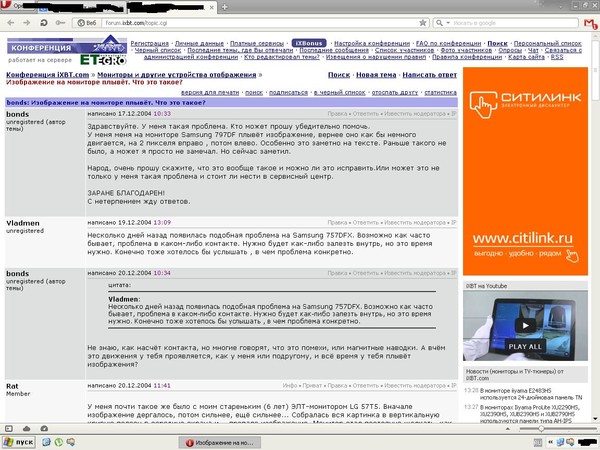The image size is (600, 450).
Task: Click the Конференция logo banner
Action: pos(67,45)
